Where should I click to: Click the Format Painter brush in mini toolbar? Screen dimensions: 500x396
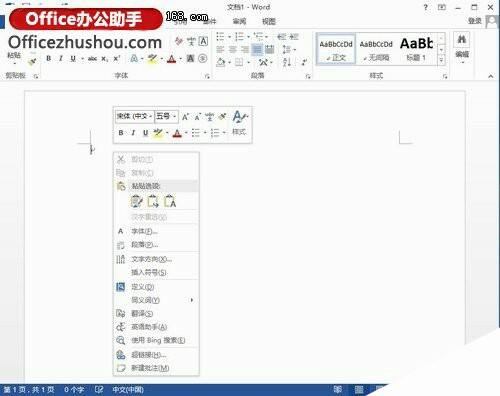click(x=222, y=116)
